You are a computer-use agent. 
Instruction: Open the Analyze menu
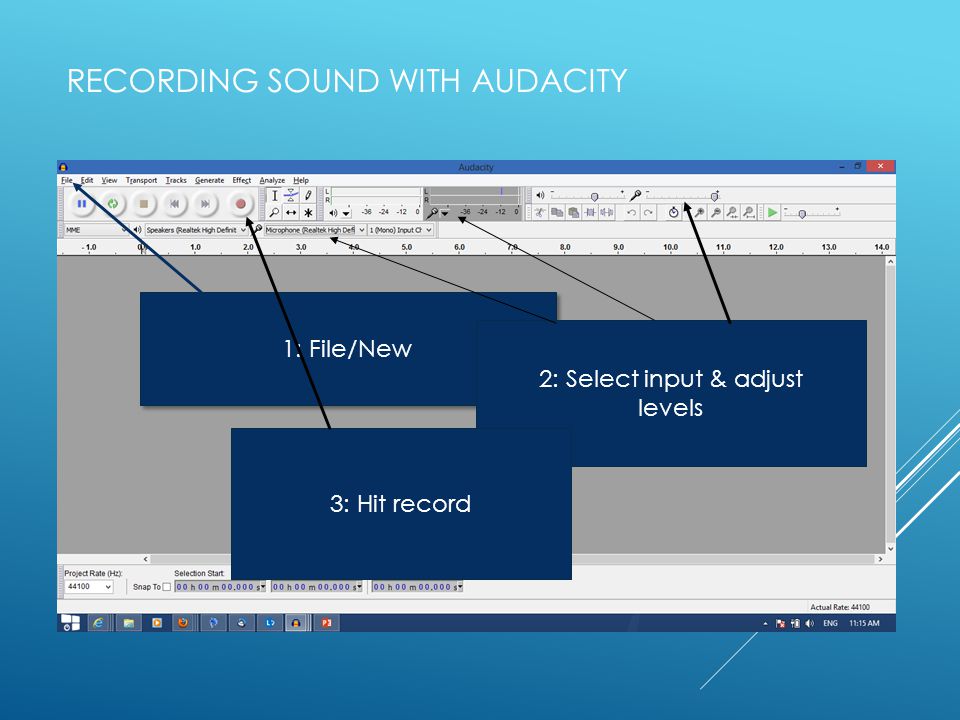[272, 180]
